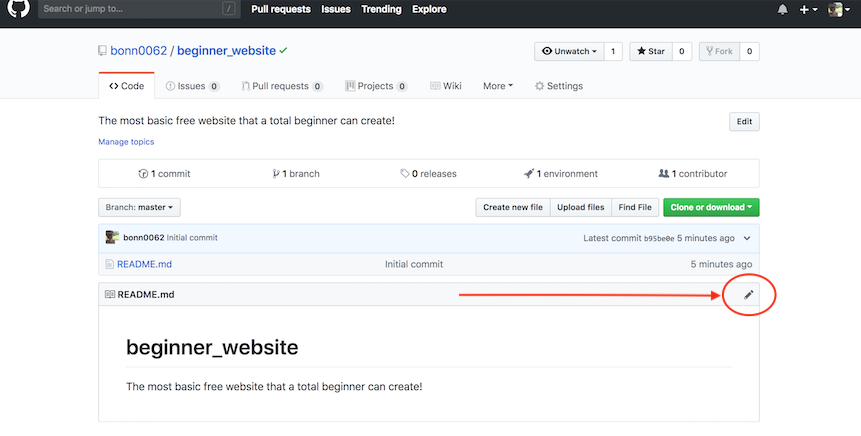Expand the Branch: master selector
The height and width of the screenshot is (436, 861).
(139, 207)
